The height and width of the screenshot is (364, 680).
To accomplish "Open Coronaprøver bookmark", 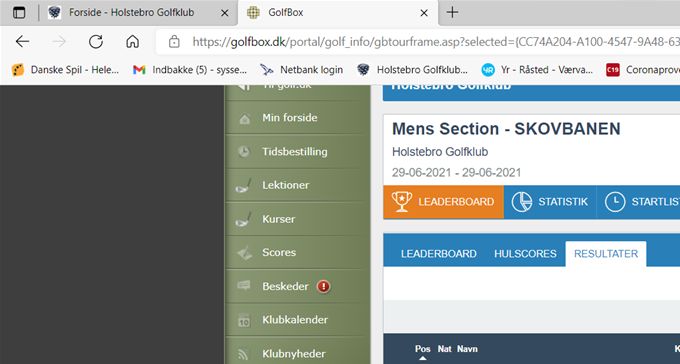I will tap(643, 69).
